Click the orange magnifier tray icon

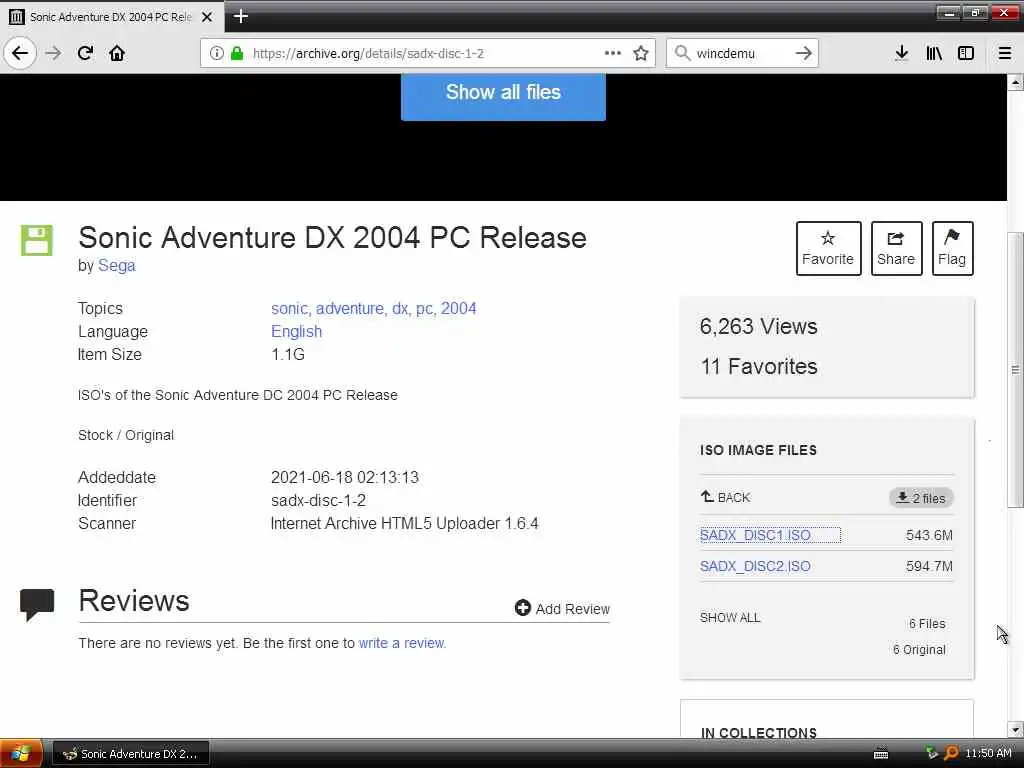tap(952, 753)
